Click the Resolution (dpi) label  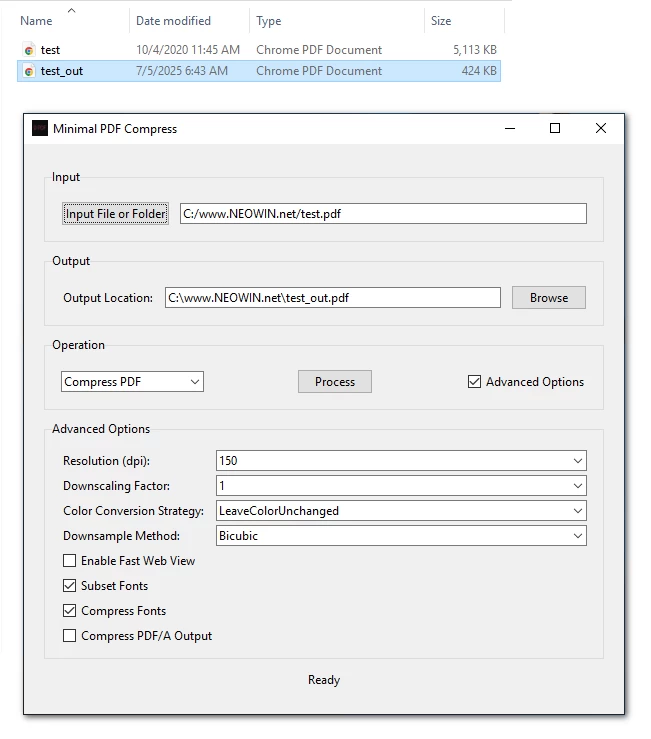click(107, 460)
